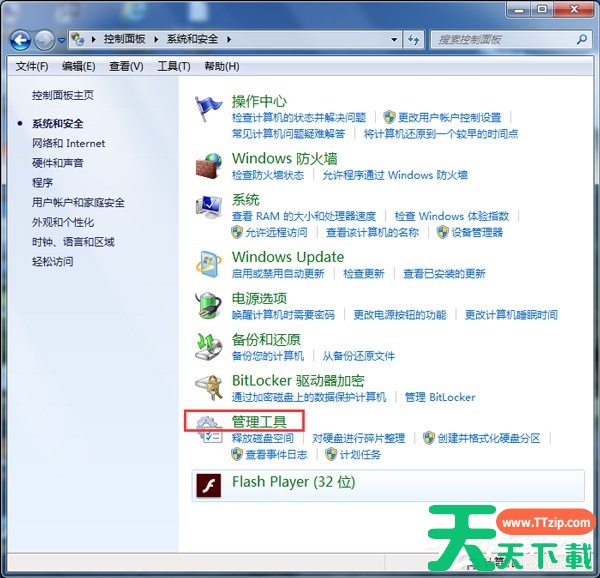
Task: Expand the arrow after 系统和安全 in breadcrumb
Action: (x=229, y=39)
